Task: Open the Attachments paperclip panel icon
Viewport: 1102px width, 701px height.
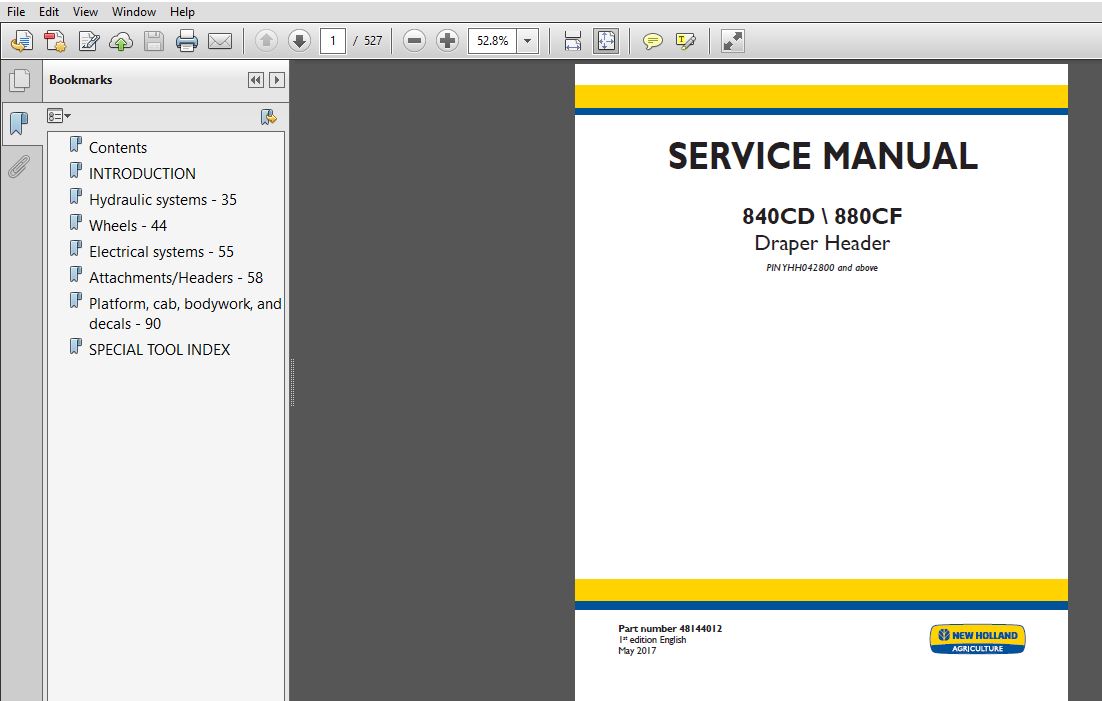Action: click(x=19, y=167)
